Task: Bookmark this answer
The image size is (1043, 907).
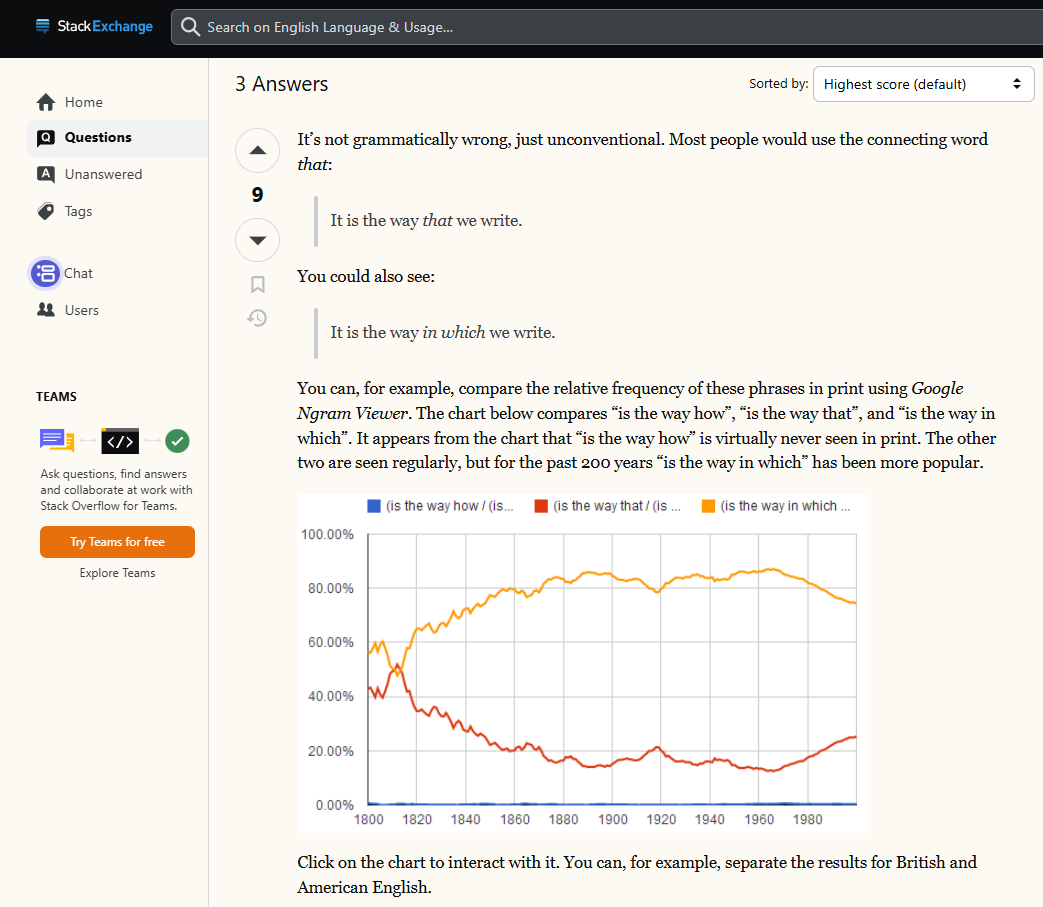Action: point(257,285)
